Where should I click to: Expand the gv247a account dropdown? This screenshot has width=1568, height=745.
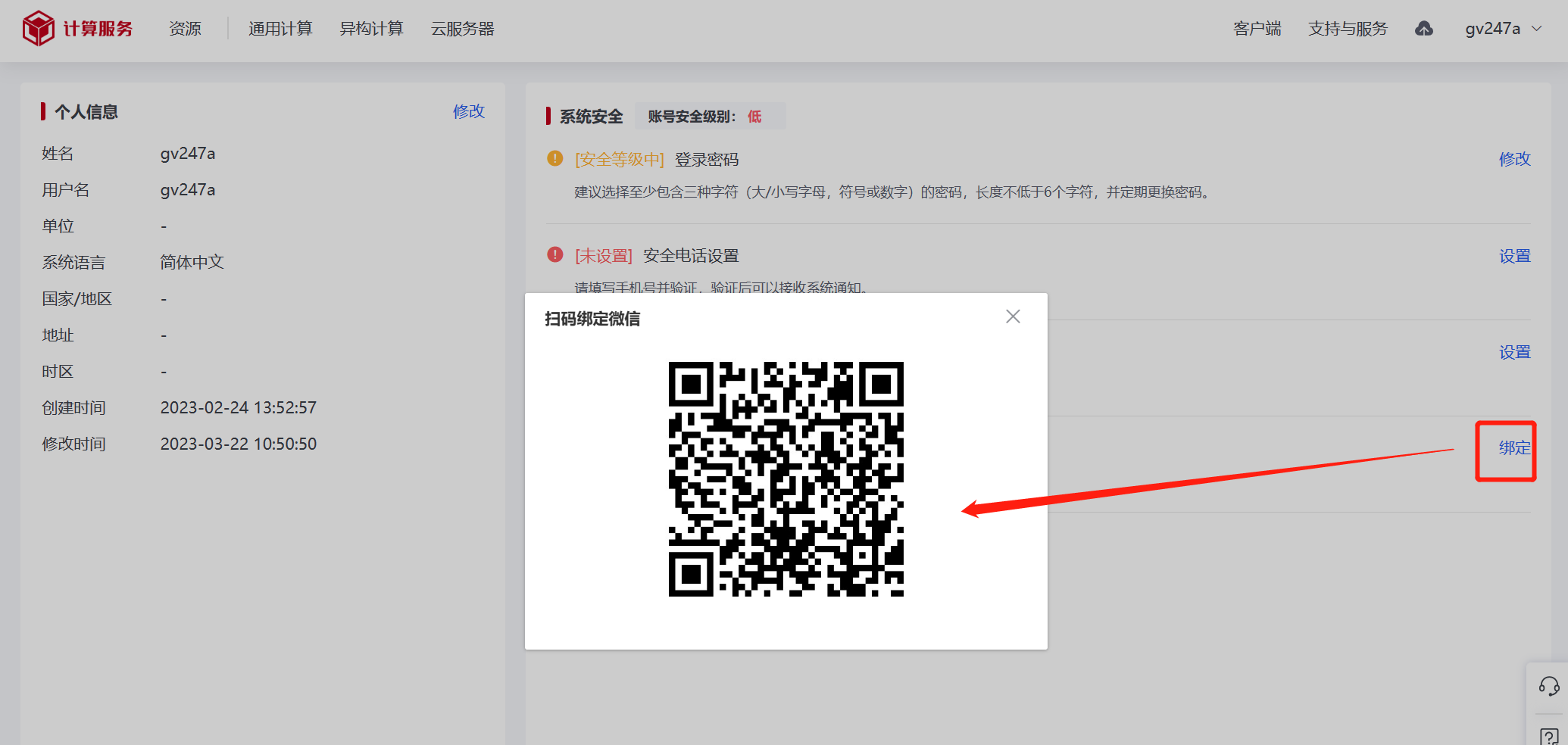pyautogui.click(x=1503, y=29)
